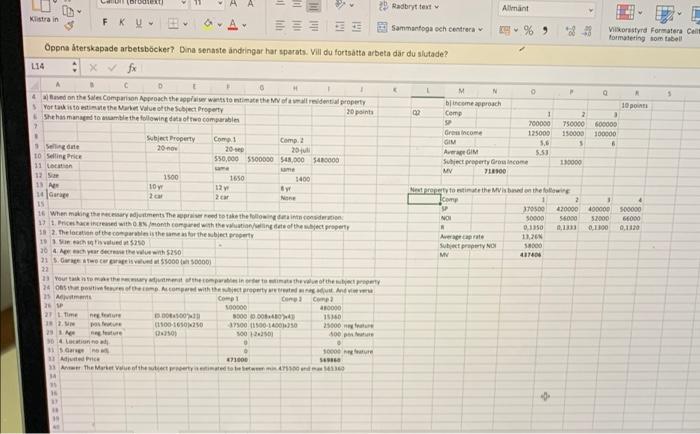Toggle underline U formatting

[138, 22]
